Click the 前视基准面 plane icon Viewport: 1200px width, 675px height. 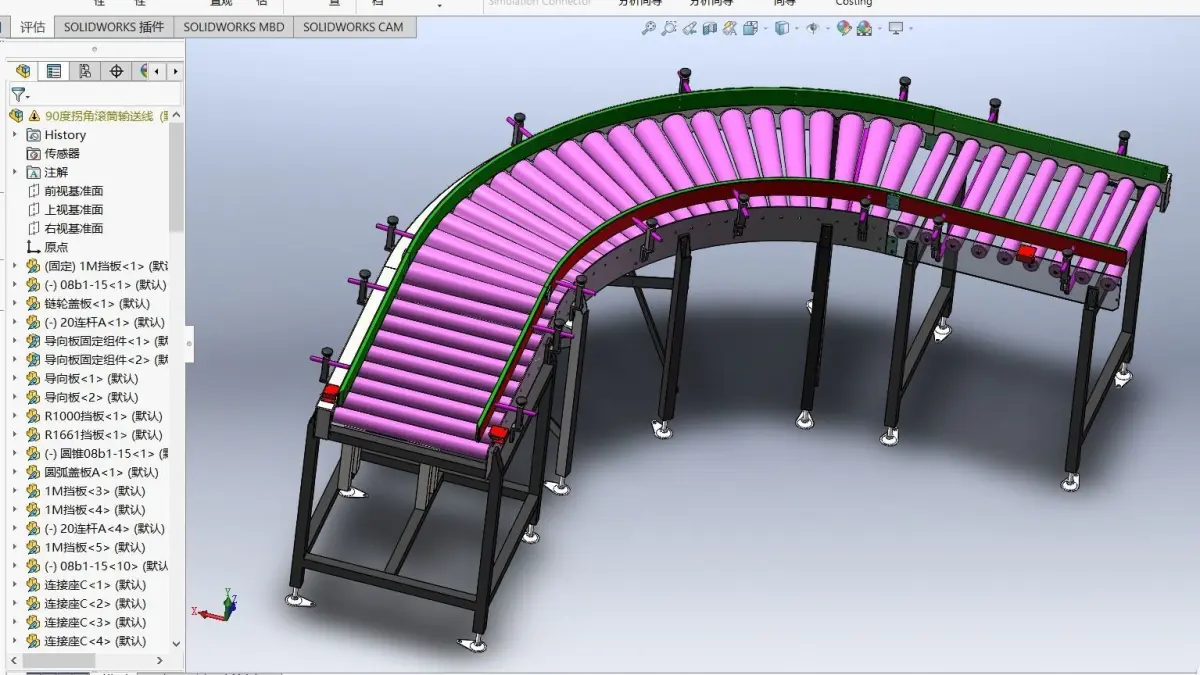(x=34, y=191)
